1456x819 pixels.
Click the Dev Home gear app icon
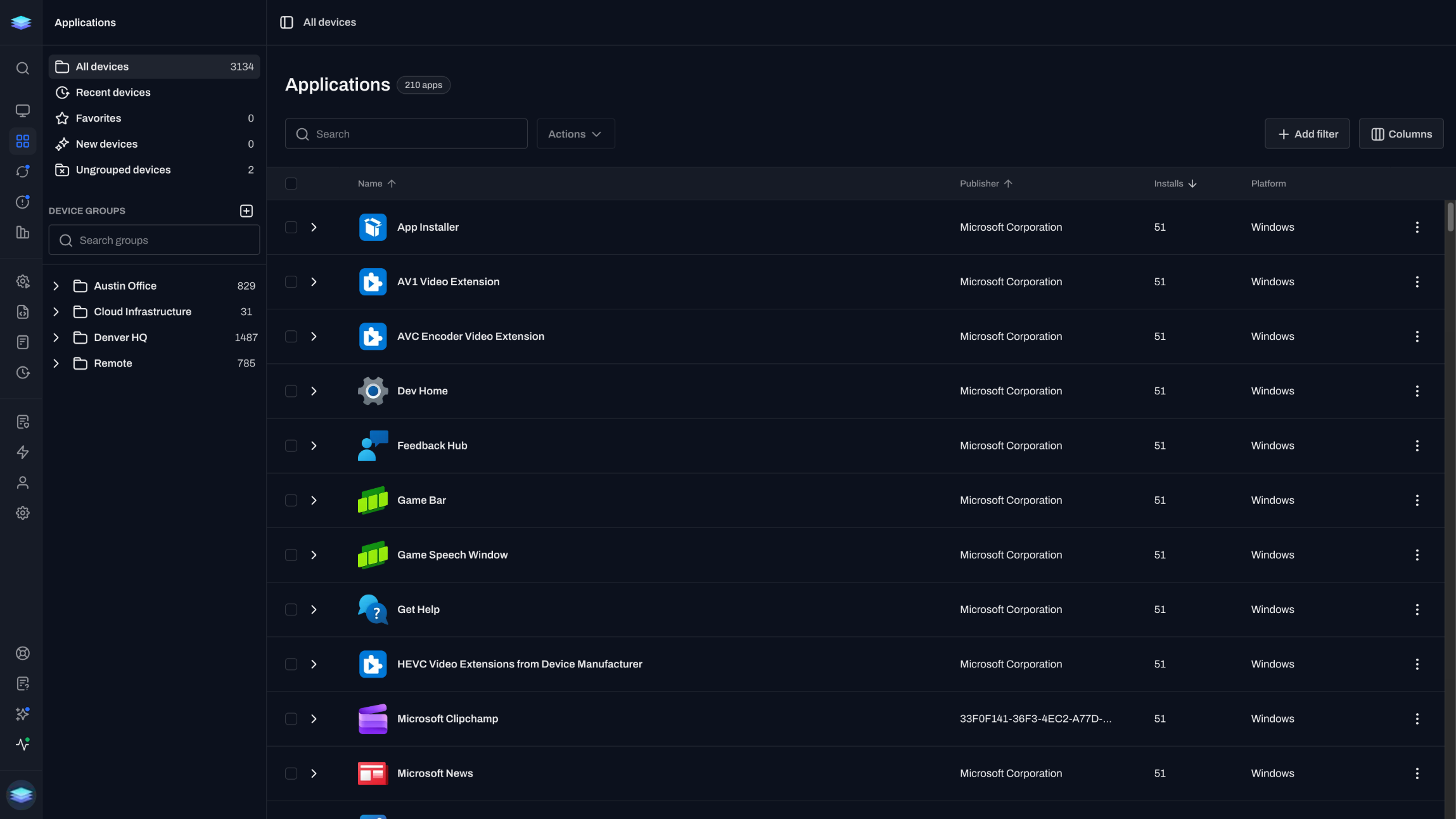coord(373,391)
